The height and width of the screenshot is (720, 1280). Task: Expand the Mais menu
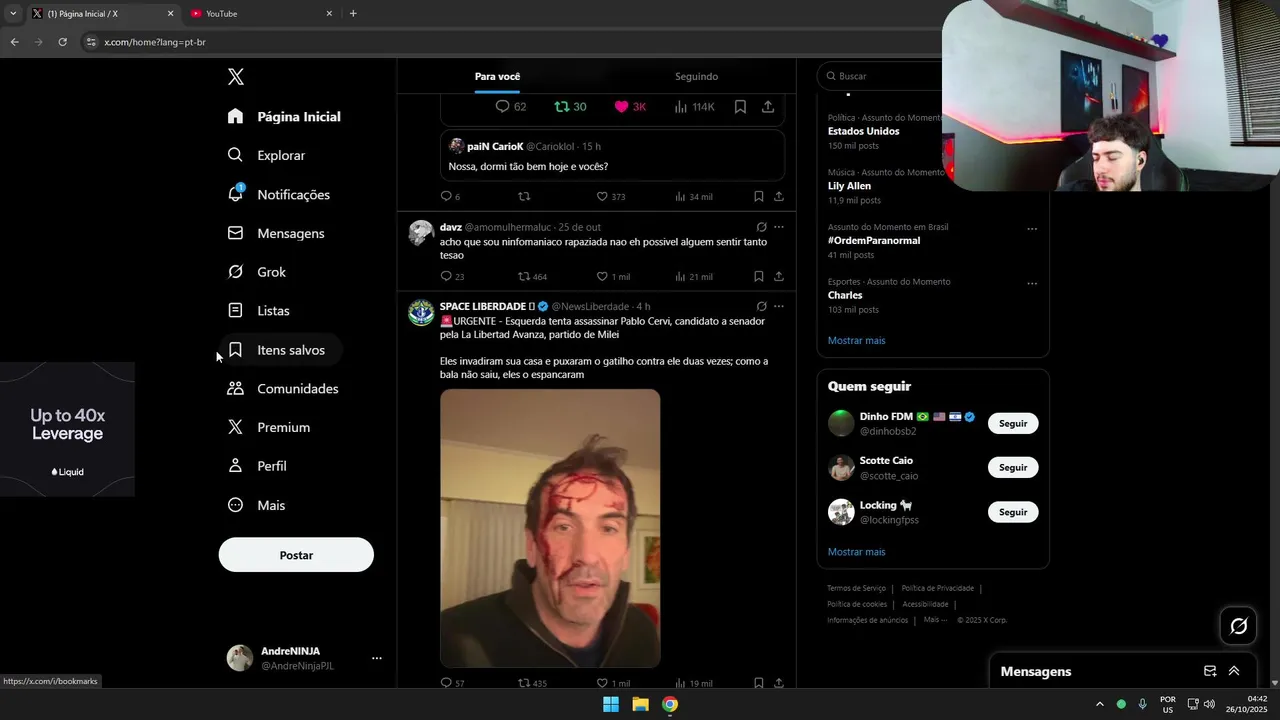[x=257, y=505]
